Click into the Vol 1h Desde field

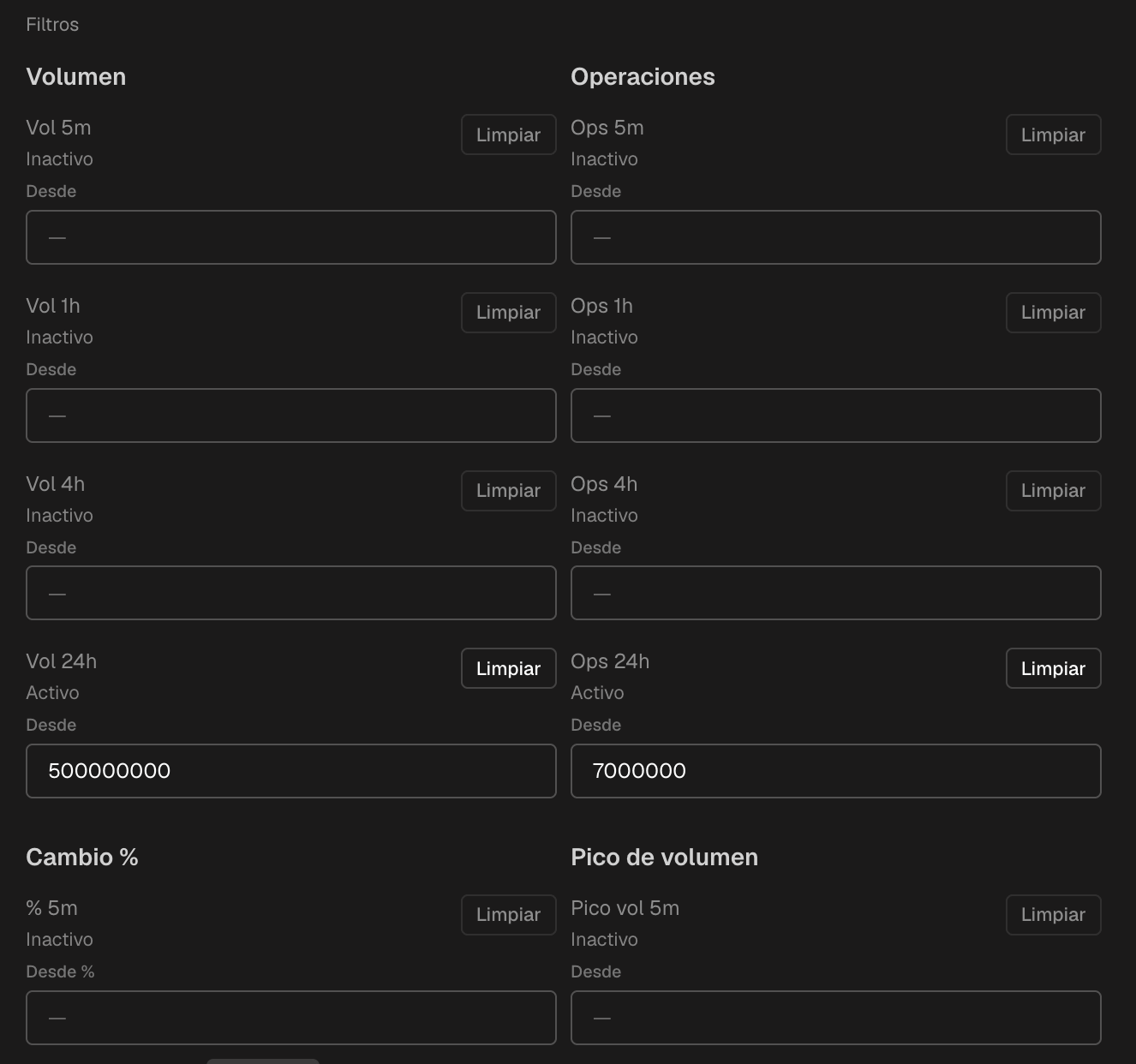pyautogui.click(x=291, y=415)
